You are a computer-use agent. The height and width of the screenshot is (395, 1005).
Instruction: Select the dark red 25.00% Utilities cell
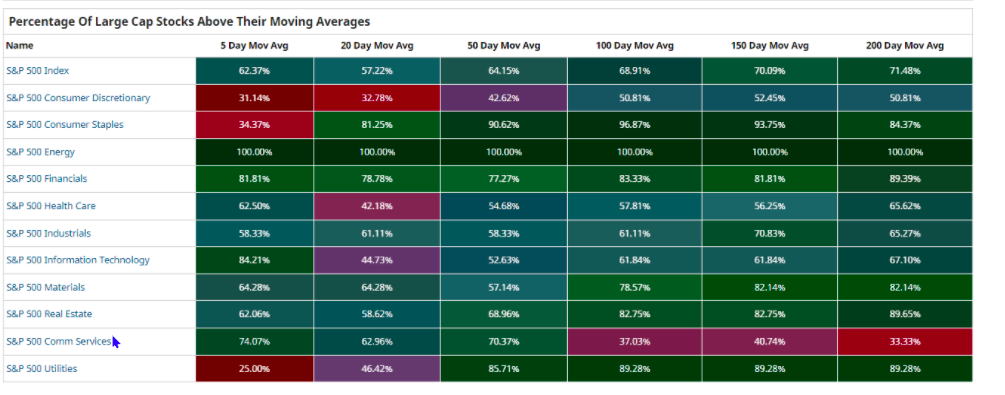coord(254,369)
